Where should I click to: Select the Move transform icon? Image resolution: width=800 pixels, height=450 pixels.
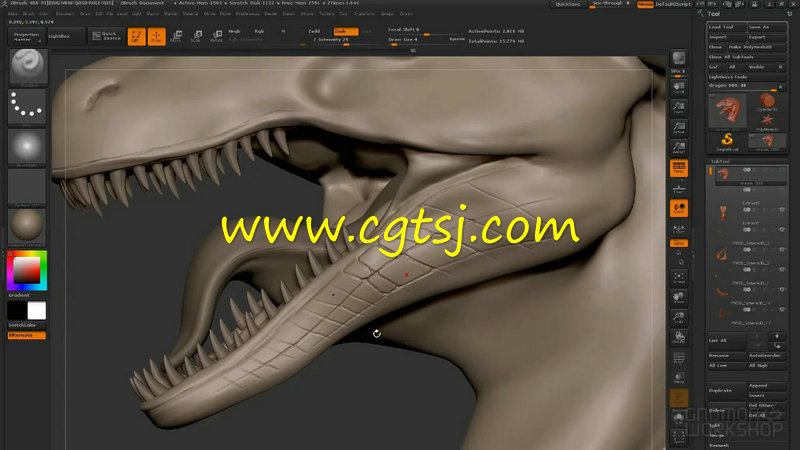pos(176,36)
